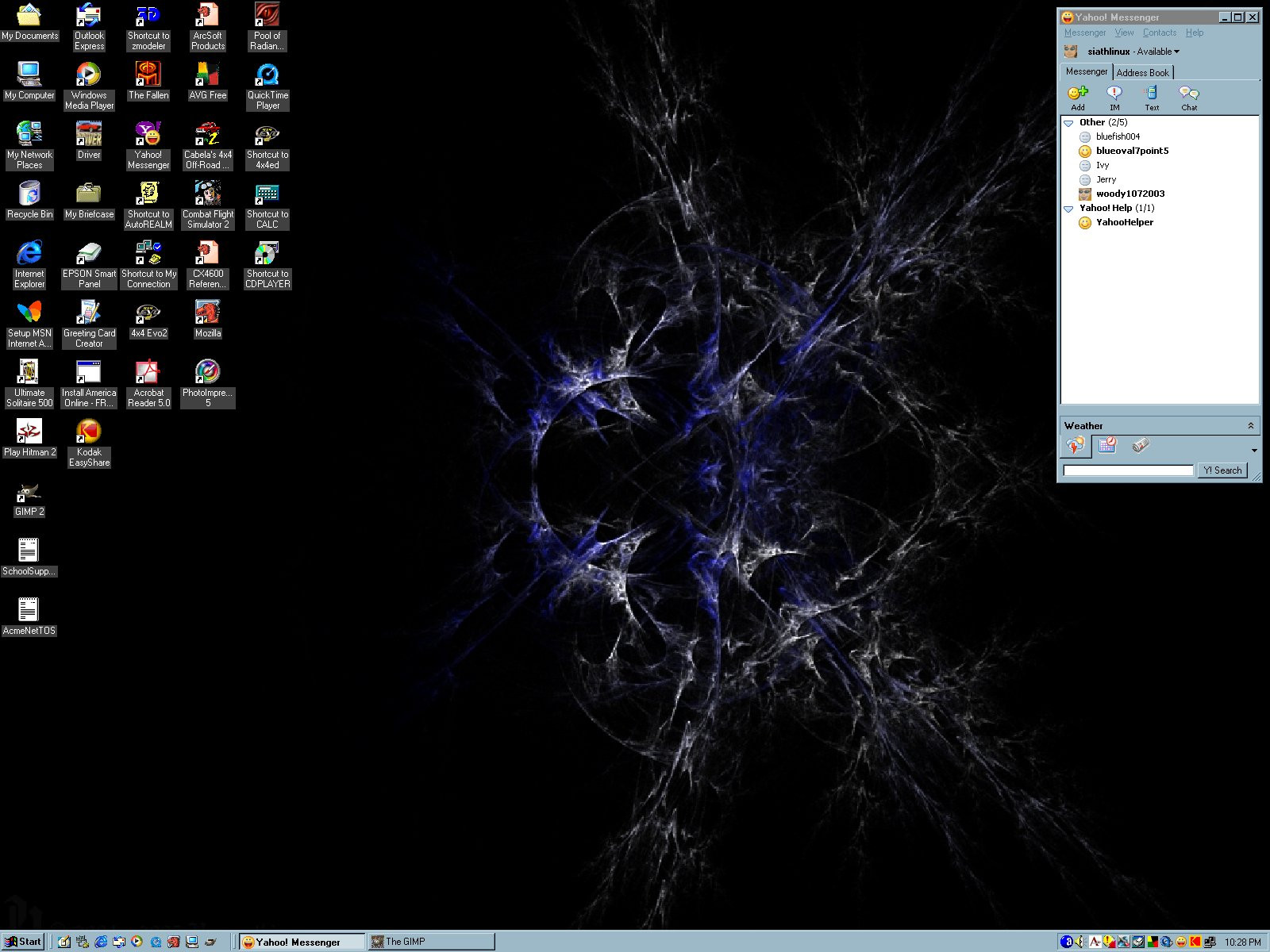Screen dimensions: 1270x952
Task: Open the plugin tabs dropdown arrow
Action: tap(1254, 450)
